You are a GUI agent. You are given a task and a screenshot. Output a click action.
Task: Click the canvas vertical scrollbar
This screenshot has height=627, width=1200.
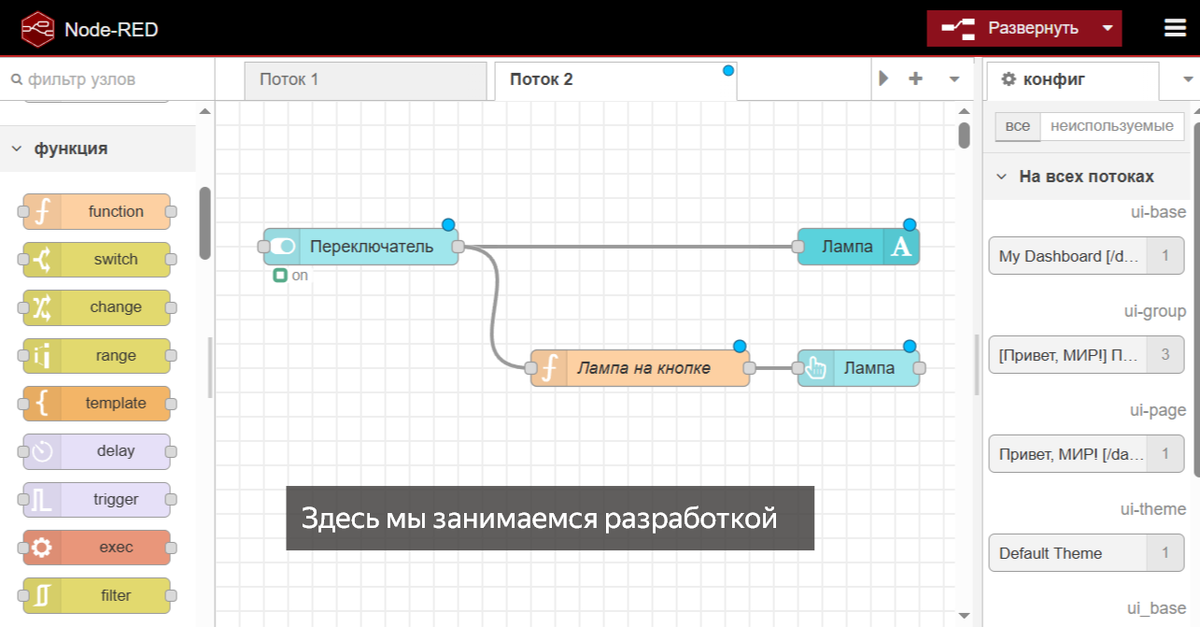[964, 134]
